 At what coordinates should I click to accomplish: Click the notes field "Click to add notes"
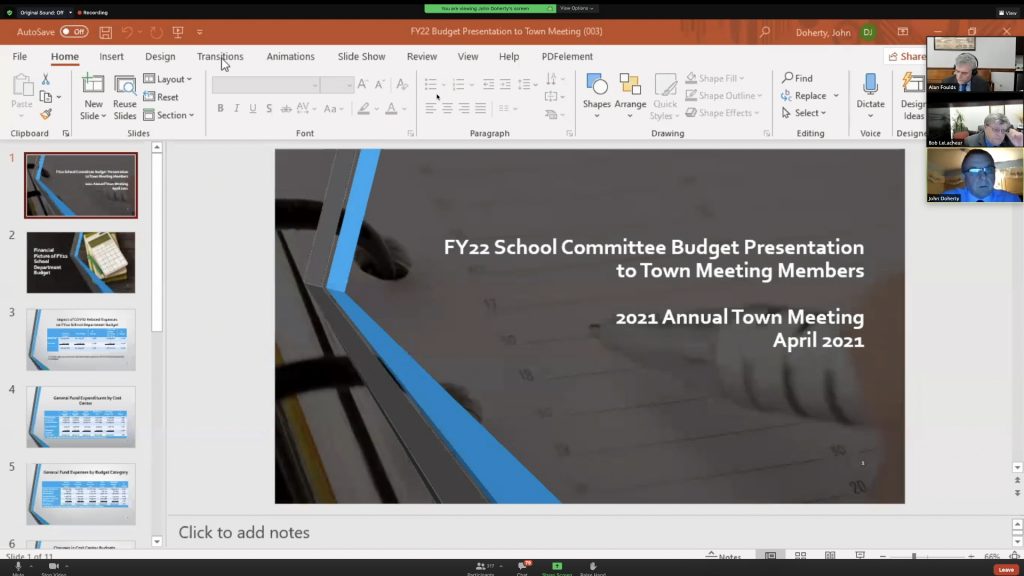(x=244, y=532)
